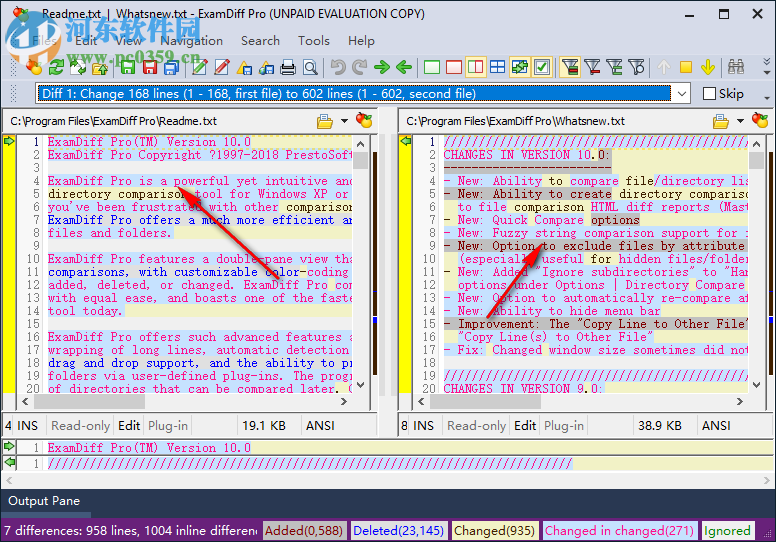Click the Changed in changed(271) legend
The image size is (776, 542).
tap(620, 531)
